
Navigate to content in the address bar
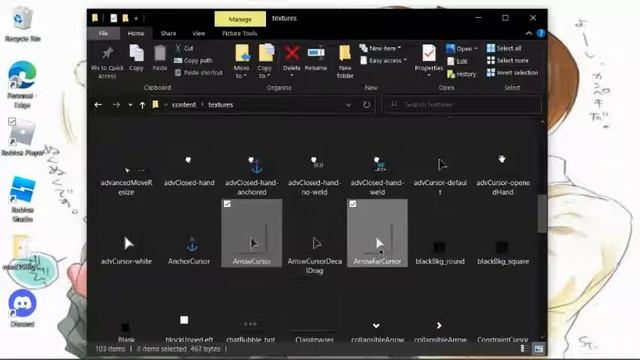coord(184,104)
